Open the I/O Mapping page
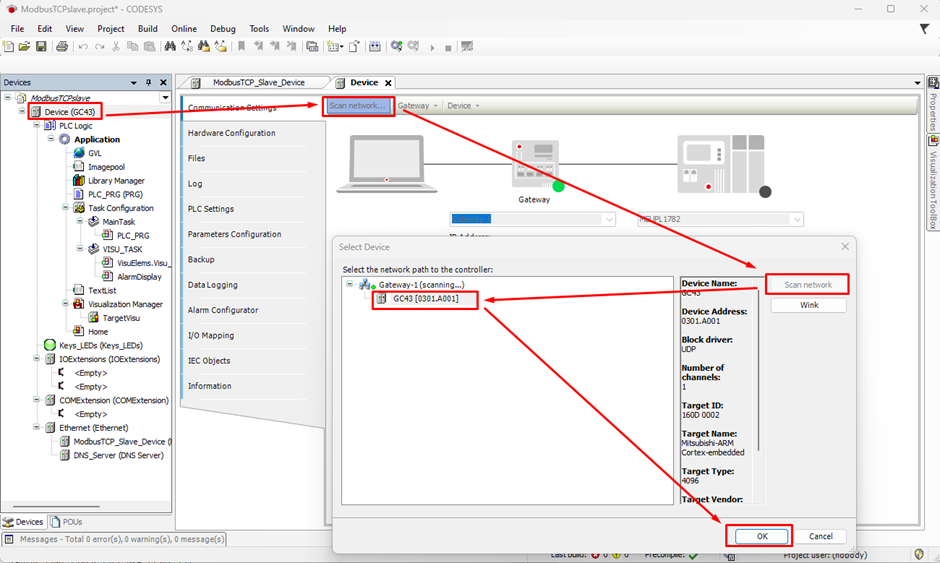 [x=211, y=335]
